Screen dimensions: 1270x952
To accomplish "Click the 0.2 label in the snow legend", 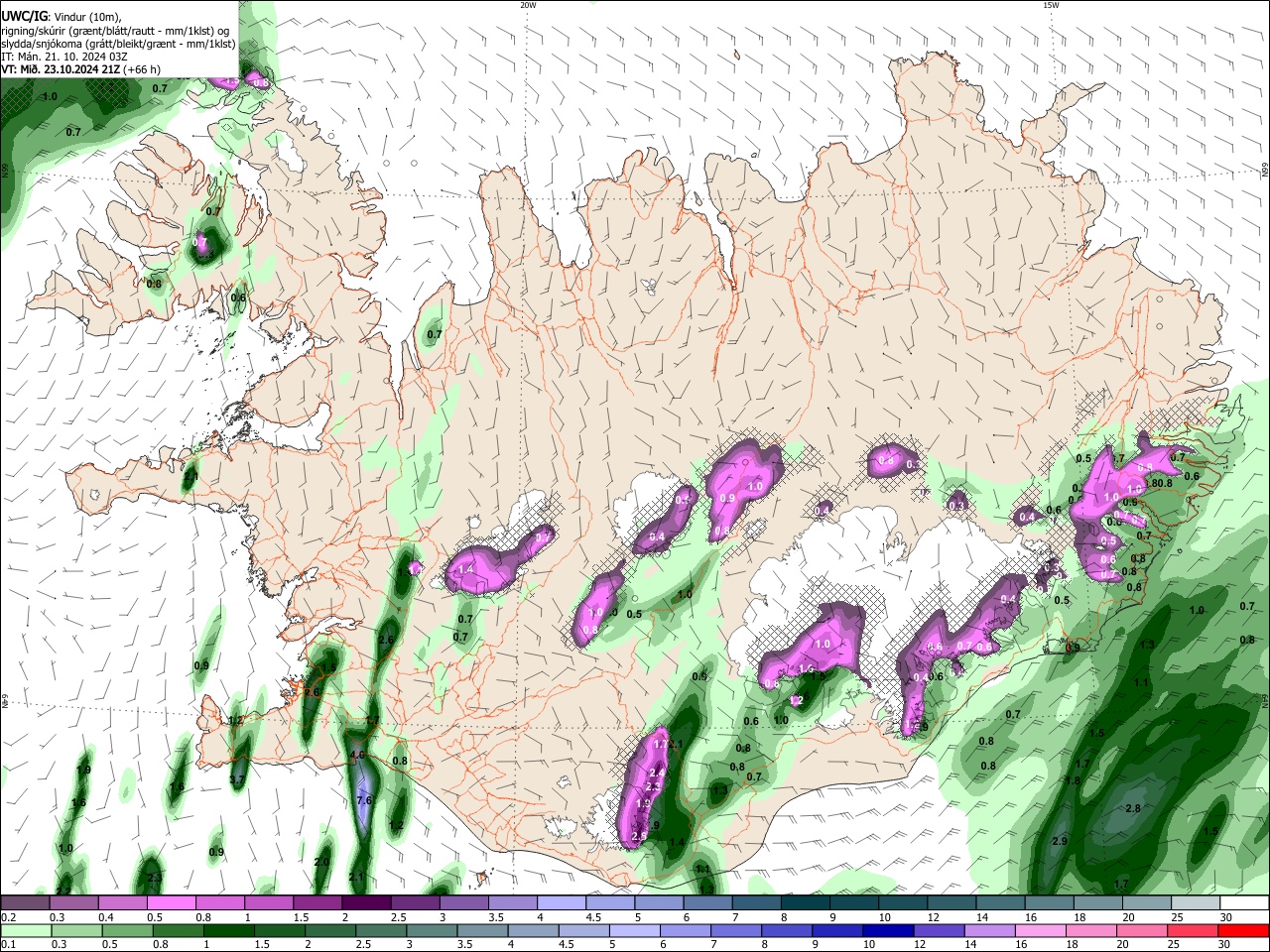I will 8,917.
